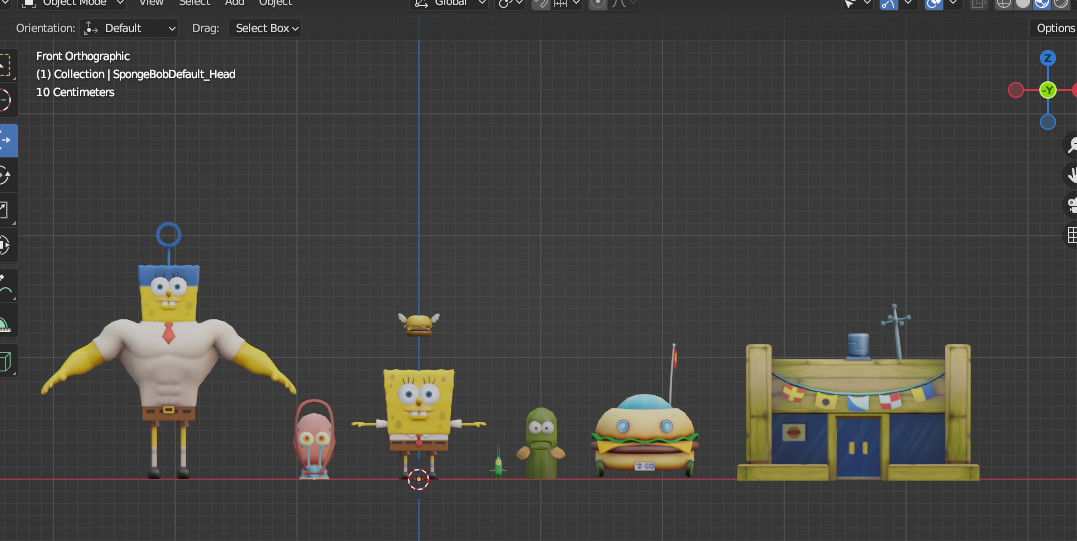Expand the overlays settings dropdown arrow

[x=953, y=3]
